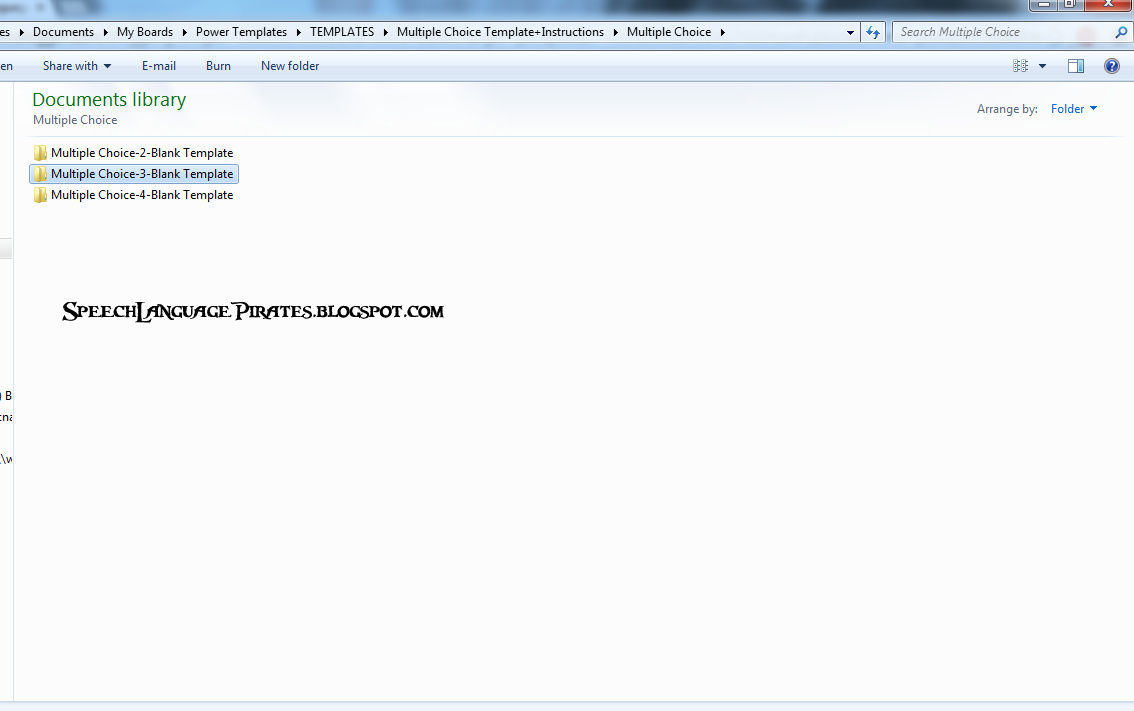The image size is (1134, 711).
Task: Click the change view icon
Action: pos(1020,66)
